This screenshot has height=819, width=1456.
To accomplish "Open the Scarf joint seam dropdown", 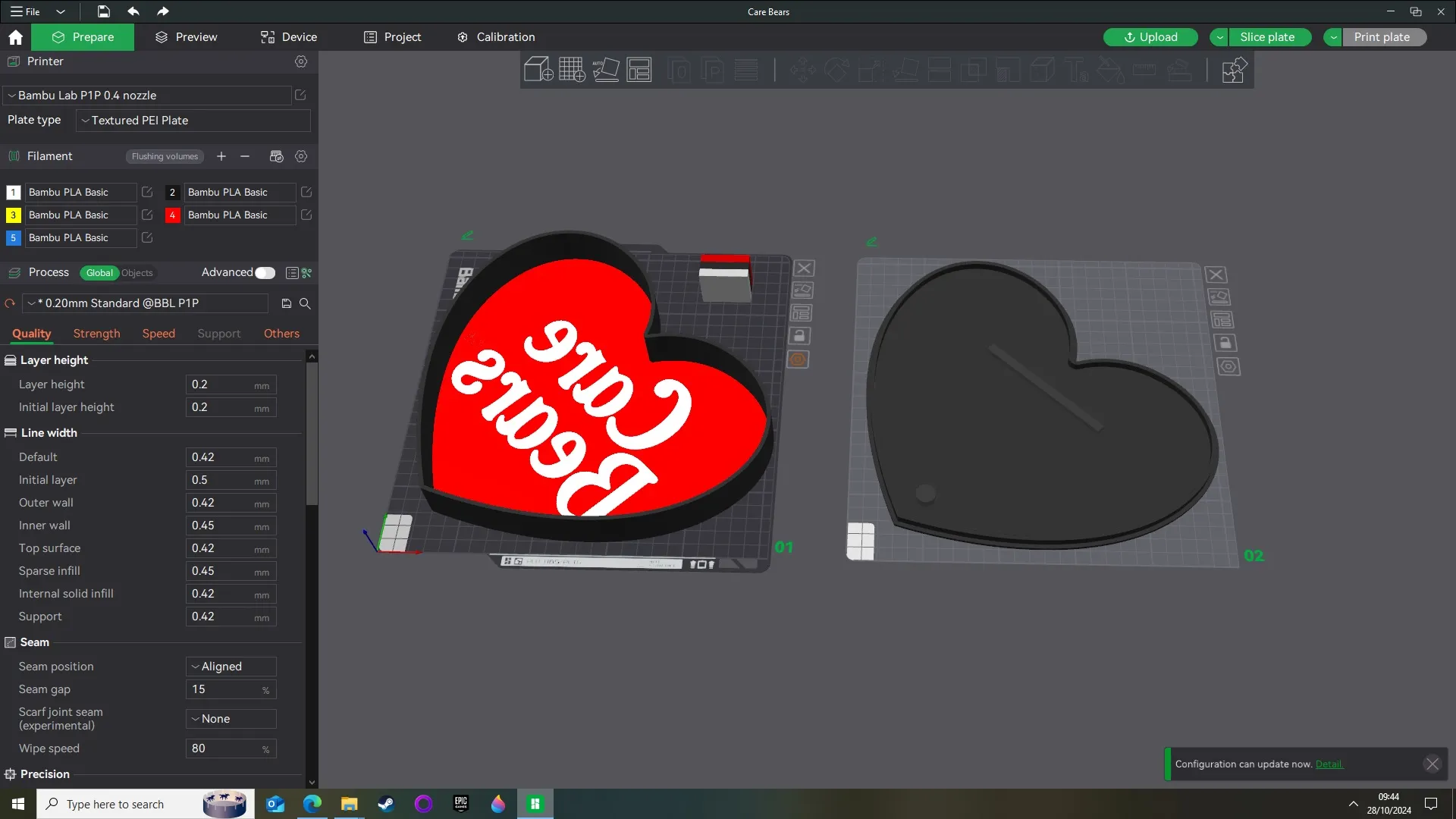I will point(231,719).
